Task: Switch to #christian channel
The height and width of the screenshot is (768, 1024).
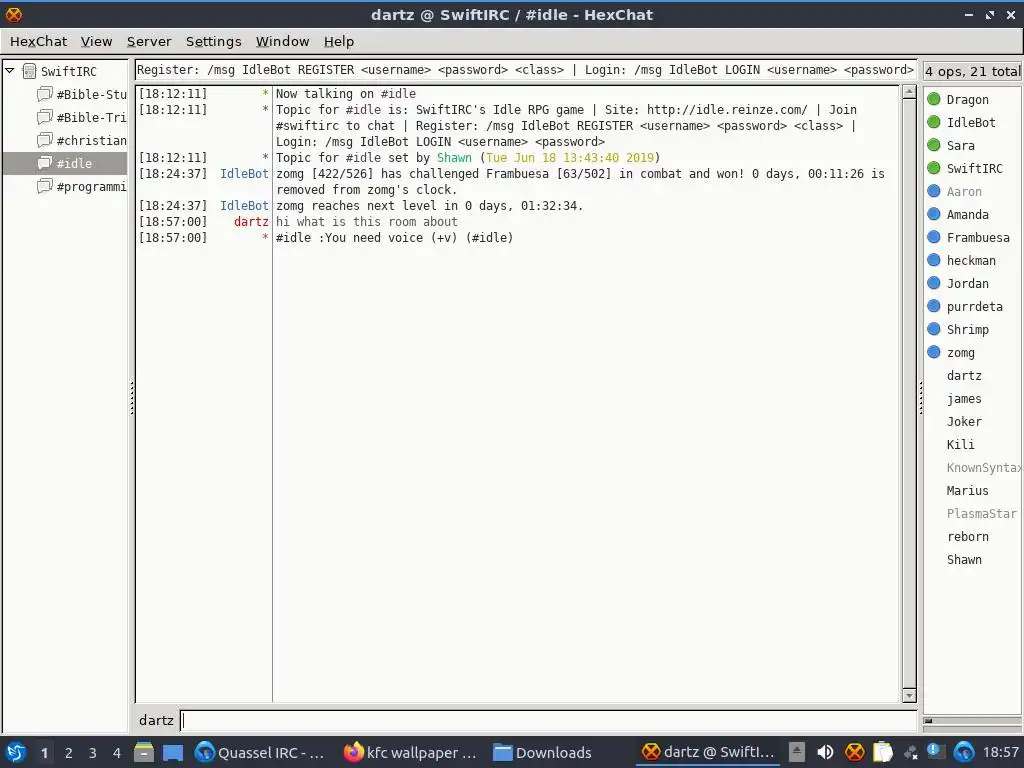Action: [91, 140]
